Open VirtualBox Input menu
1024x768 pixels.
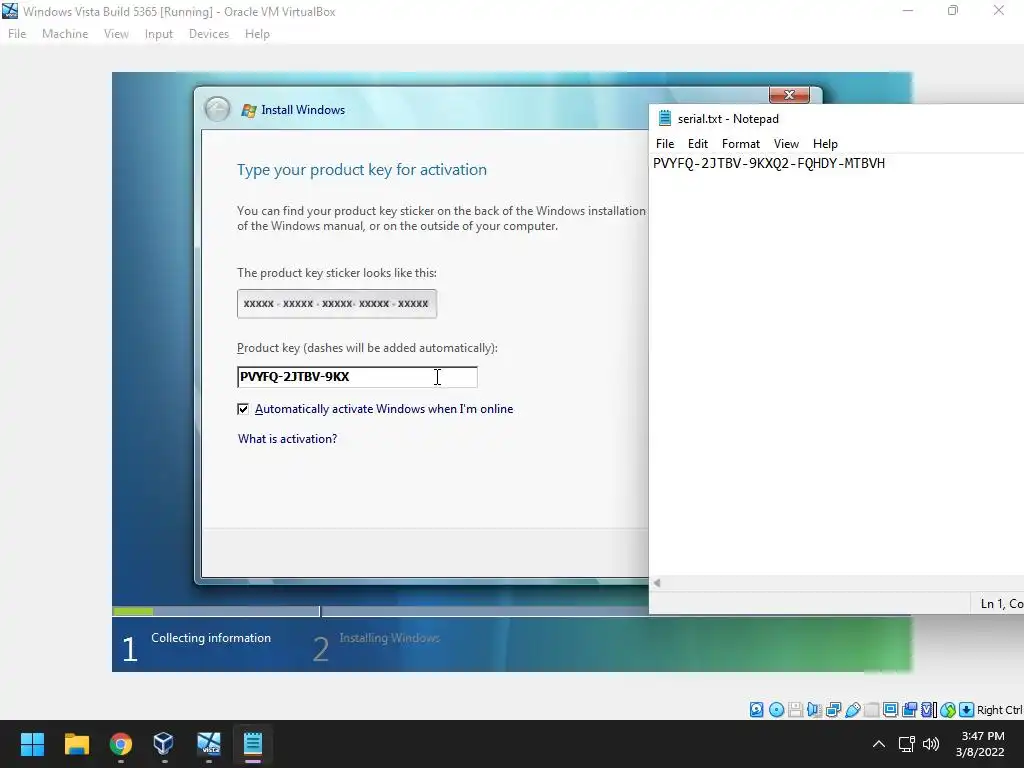[159, 34]
